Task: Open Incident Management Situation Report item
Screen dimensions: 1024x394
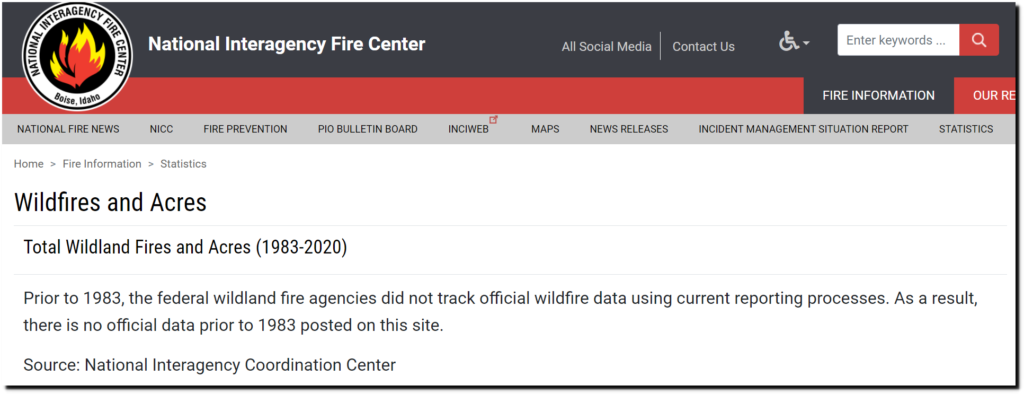Action: click(x=803, y=129)
